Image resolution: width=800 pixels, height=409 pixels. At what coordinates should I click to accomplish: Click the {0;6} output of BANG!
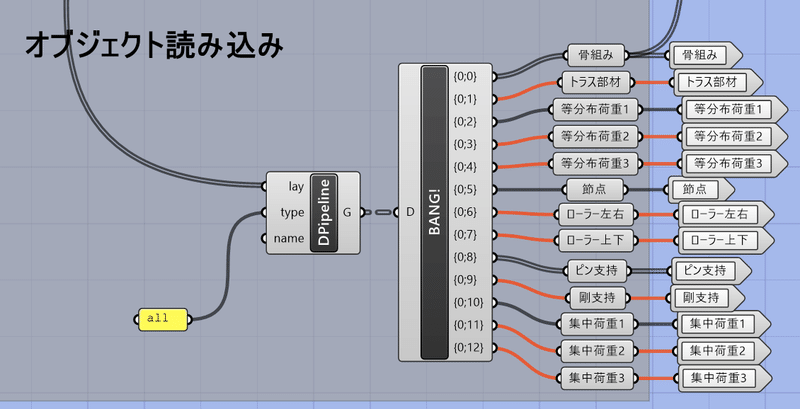465,212
